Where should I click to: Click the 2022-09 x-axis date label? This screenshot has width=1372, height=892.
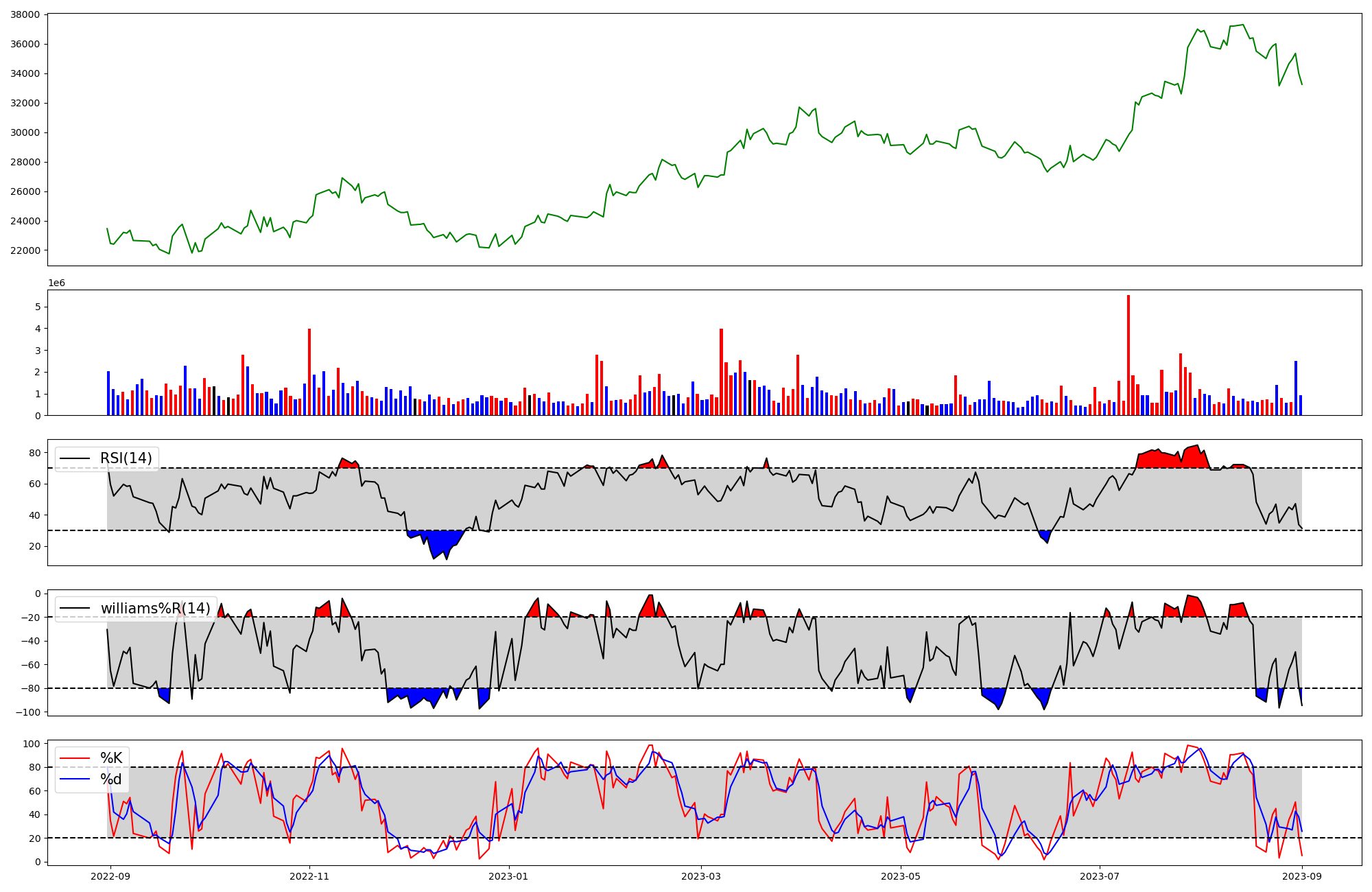110,876
